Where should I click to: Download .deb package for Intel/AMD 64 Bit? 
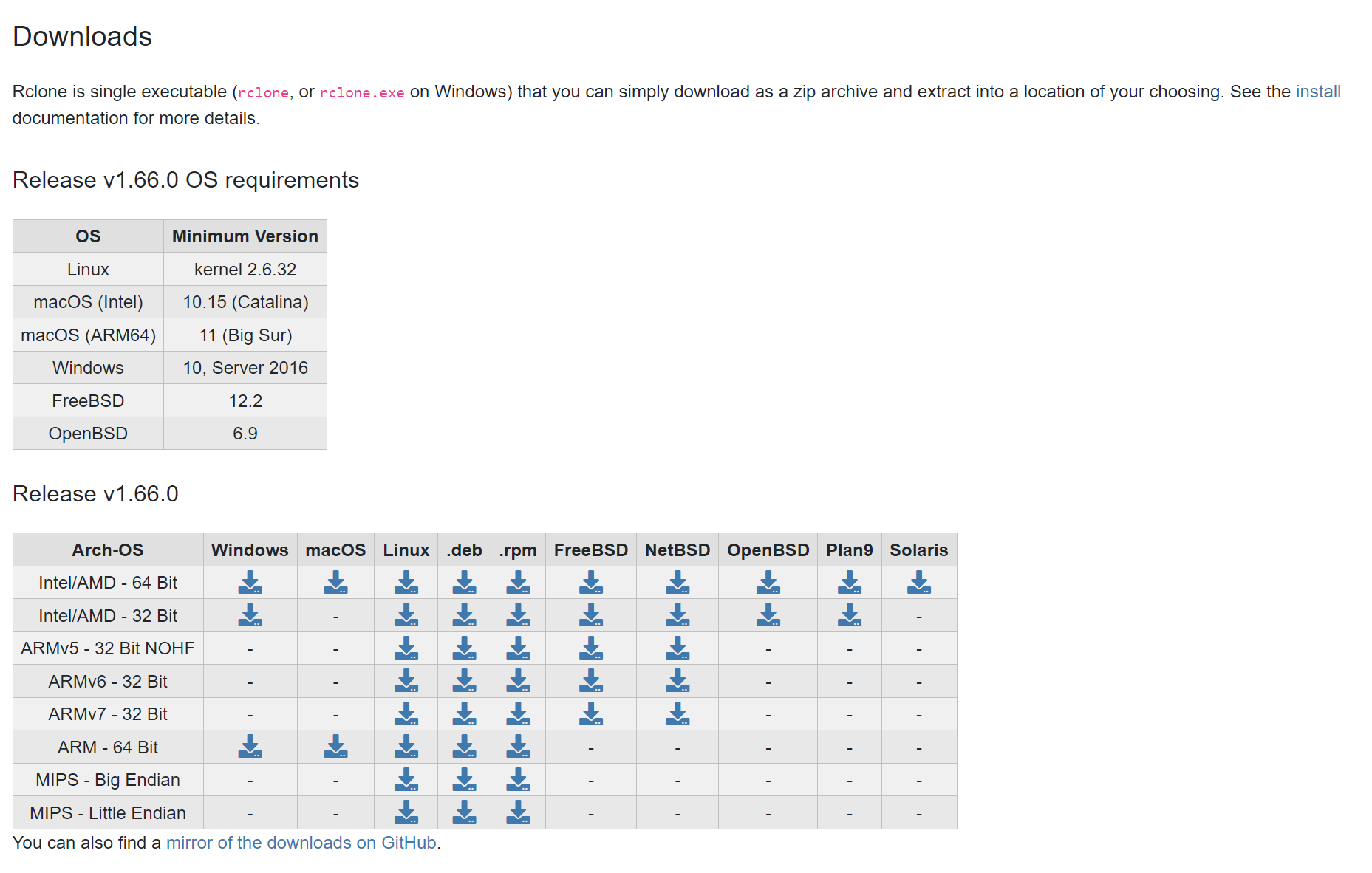[x=464, y=583]
